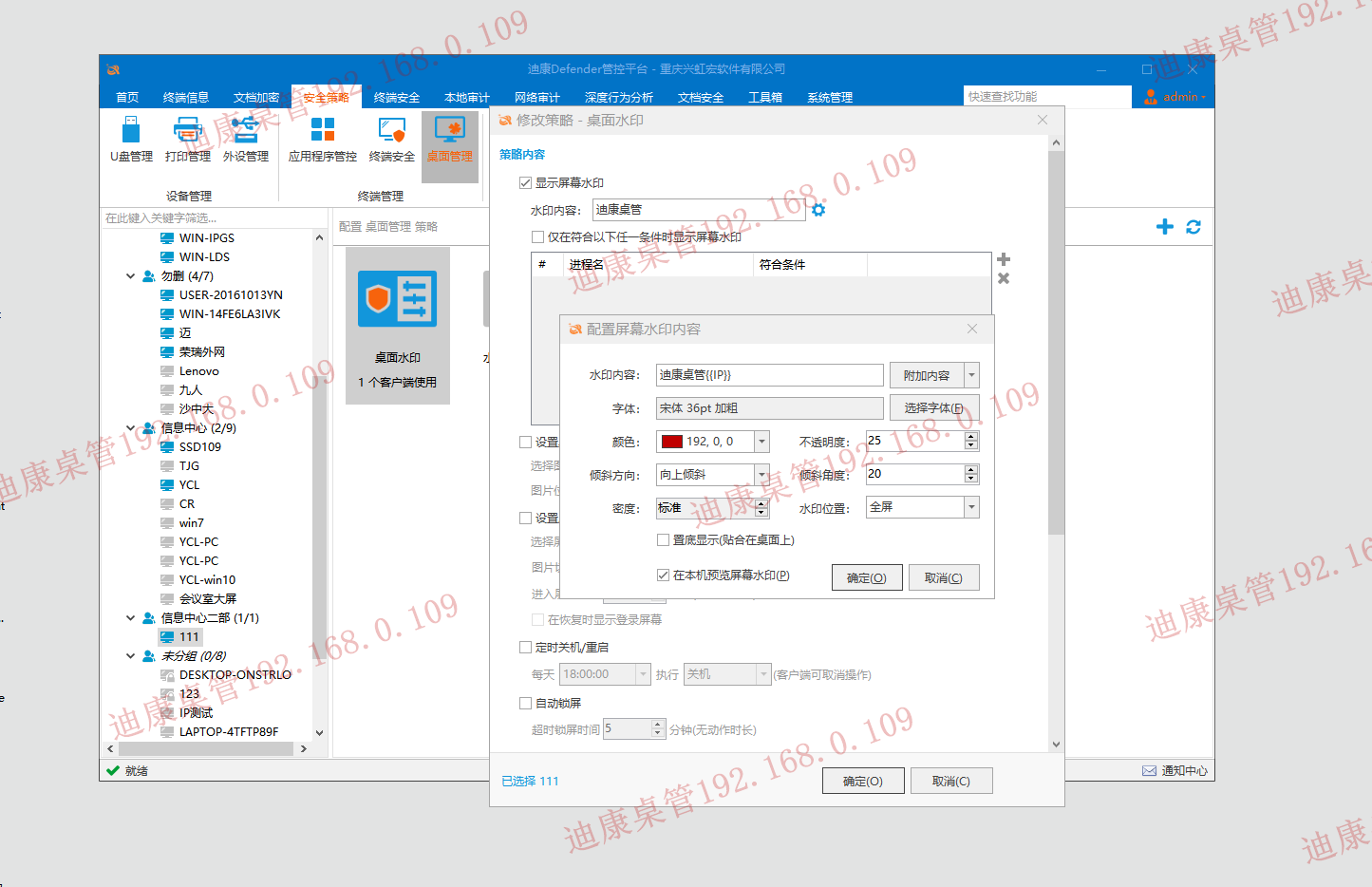Increase 不透明度 value with up arrow
Screen dimensions: 1372x887
(971, 437)
